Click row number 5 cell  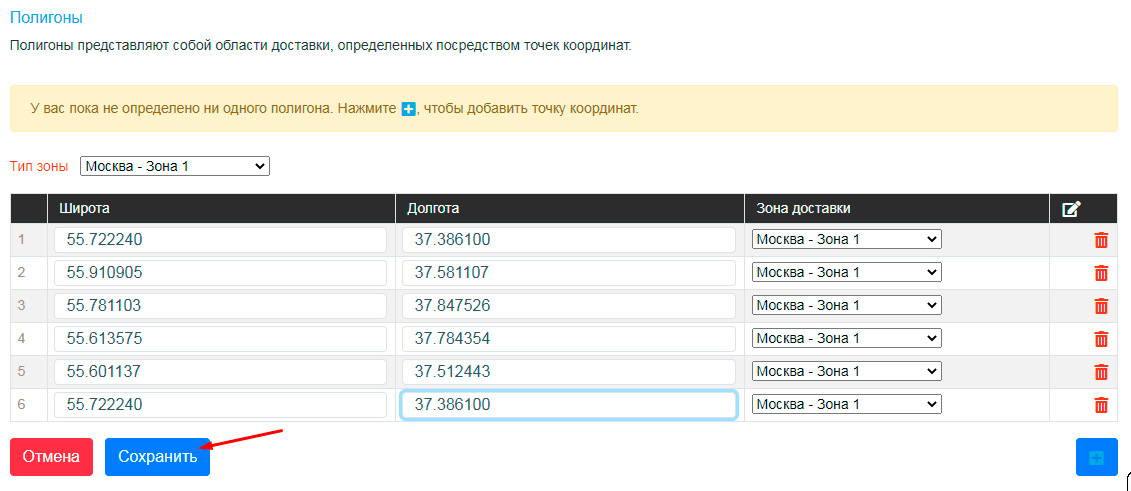click(29, 372)
